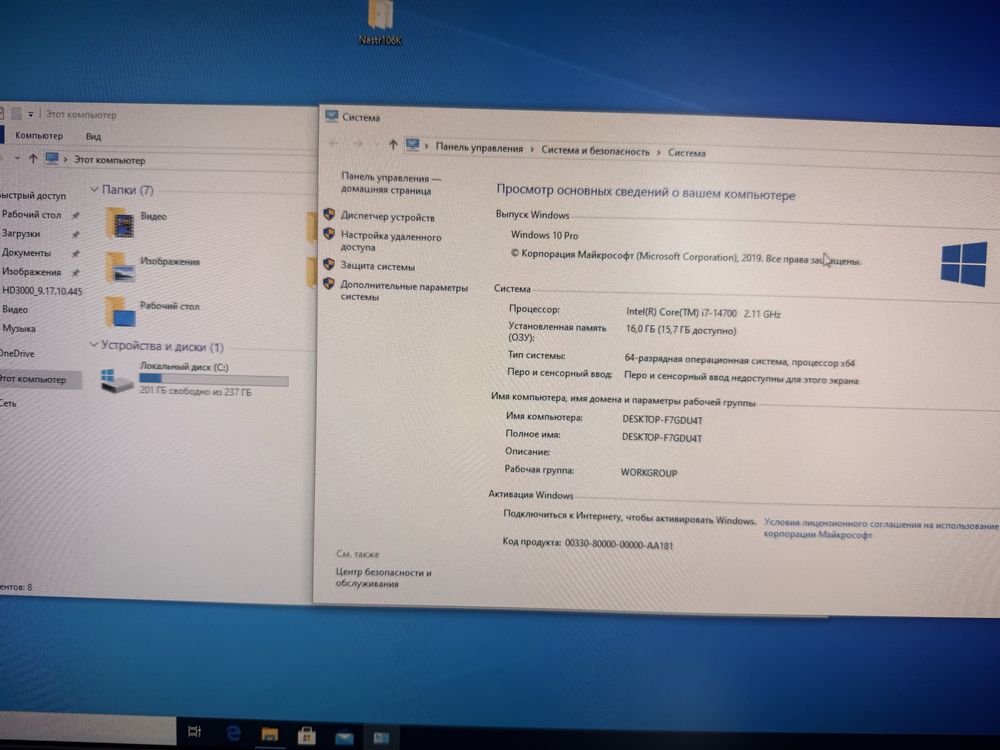Select Изображения in navigation pane
This screenshot has width=1000, height=750.
[31, 272]
